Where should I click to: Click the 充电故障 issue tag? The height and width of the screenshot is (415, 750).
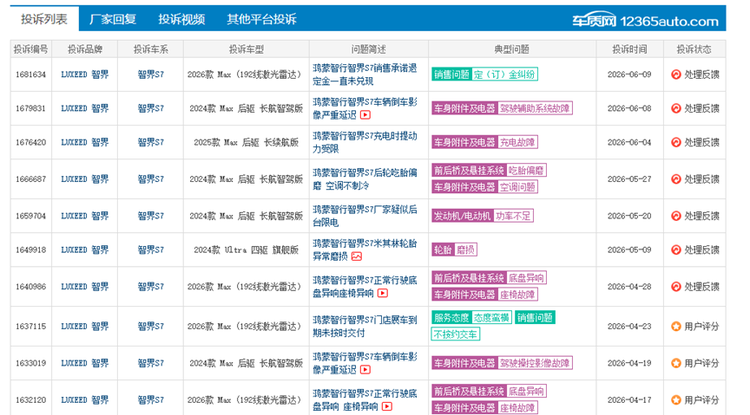pos(518,142)
